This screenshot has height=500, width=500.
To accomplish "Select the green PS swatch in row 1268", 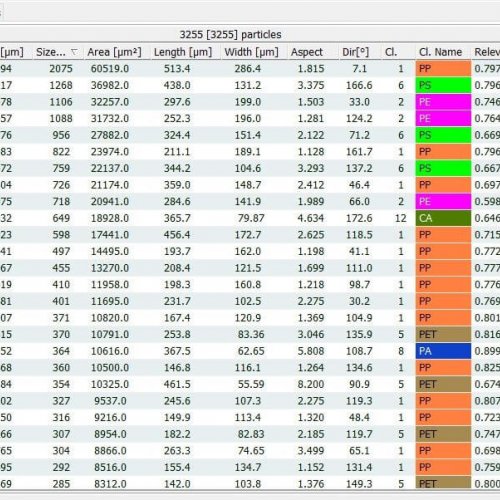I will 443,85.
